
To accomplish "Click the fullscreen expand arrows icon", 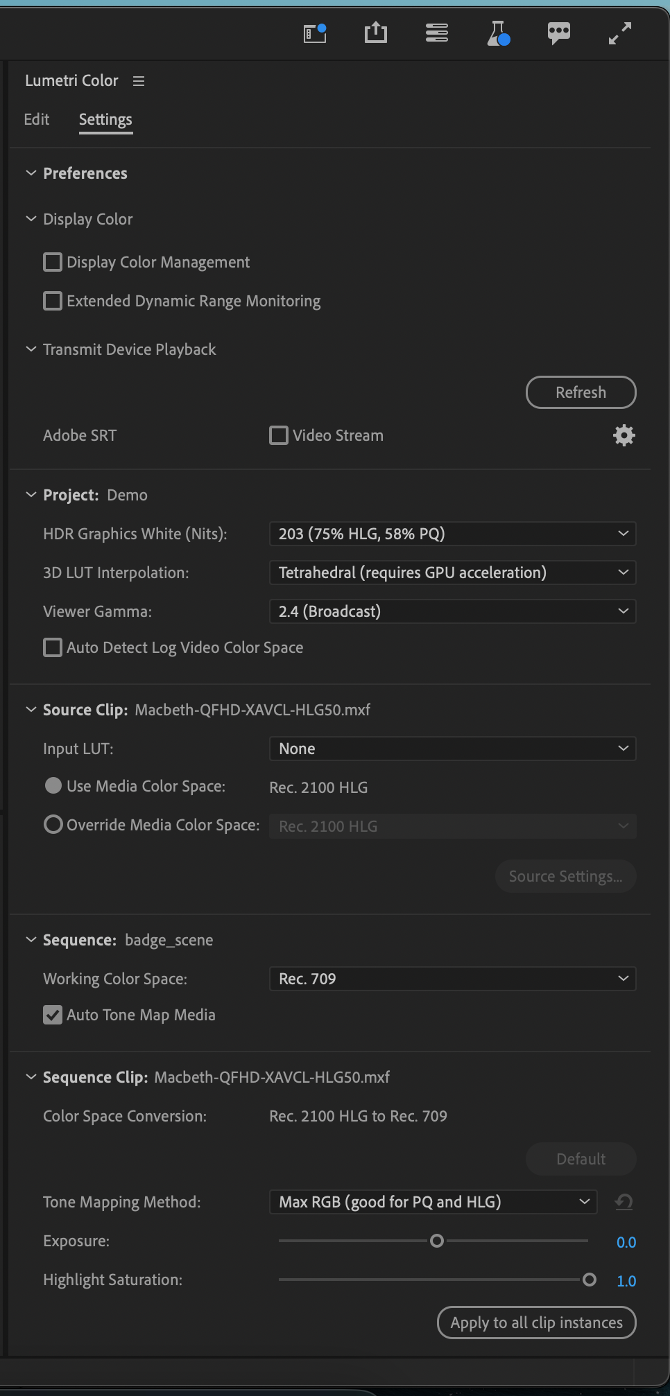I will coord(620,32).
